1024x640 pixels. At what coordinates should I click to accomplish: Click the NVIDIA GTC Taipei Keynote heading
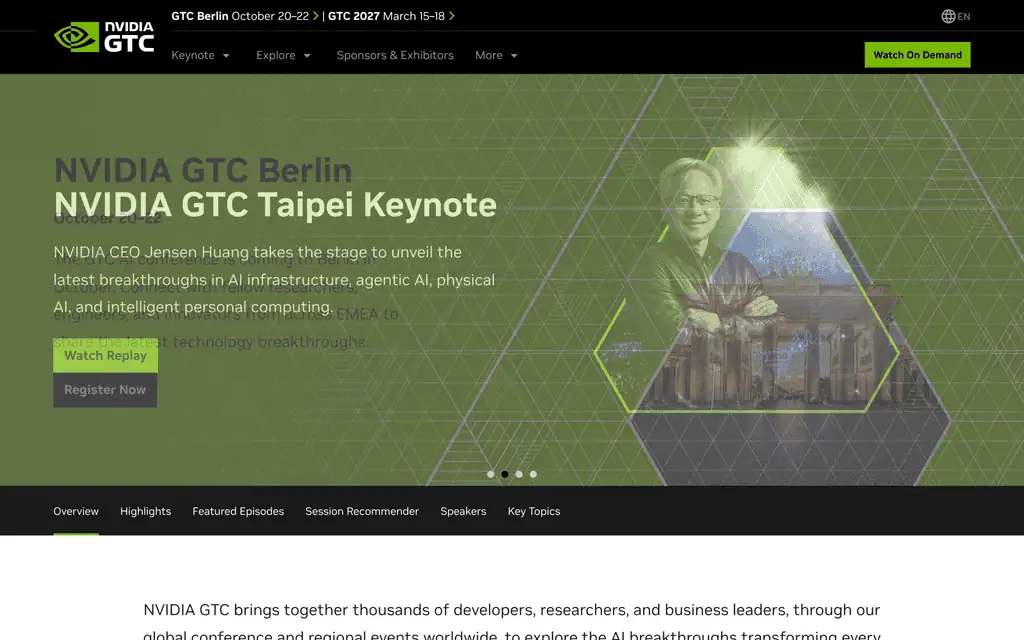[275, 204]
